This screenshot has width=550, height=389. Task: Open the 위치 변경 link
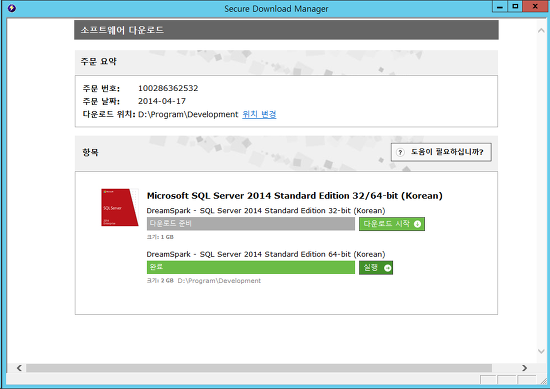point(259,114)
